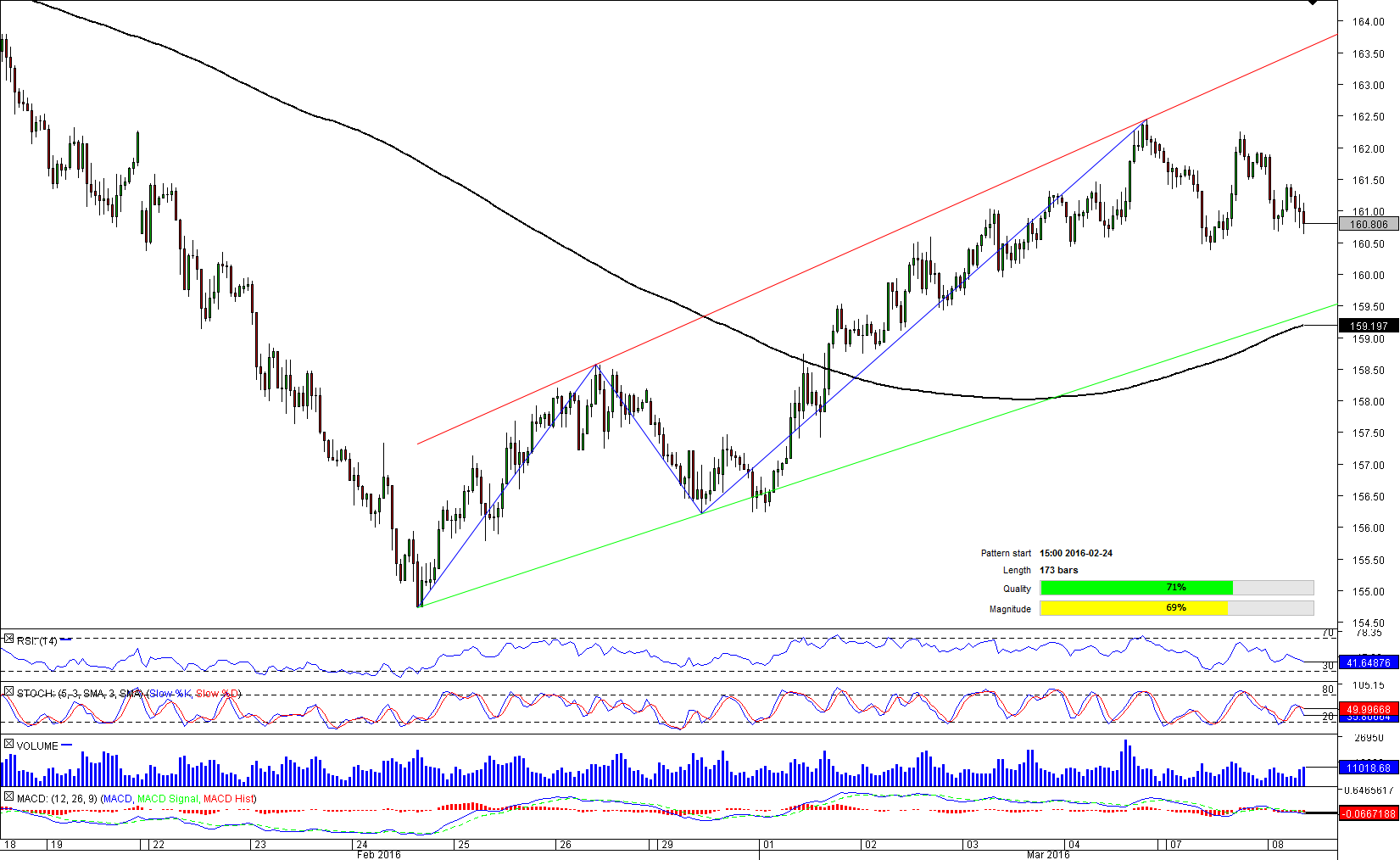
Task: Click the date 08 on time axis
Action: pos(1278,845)
